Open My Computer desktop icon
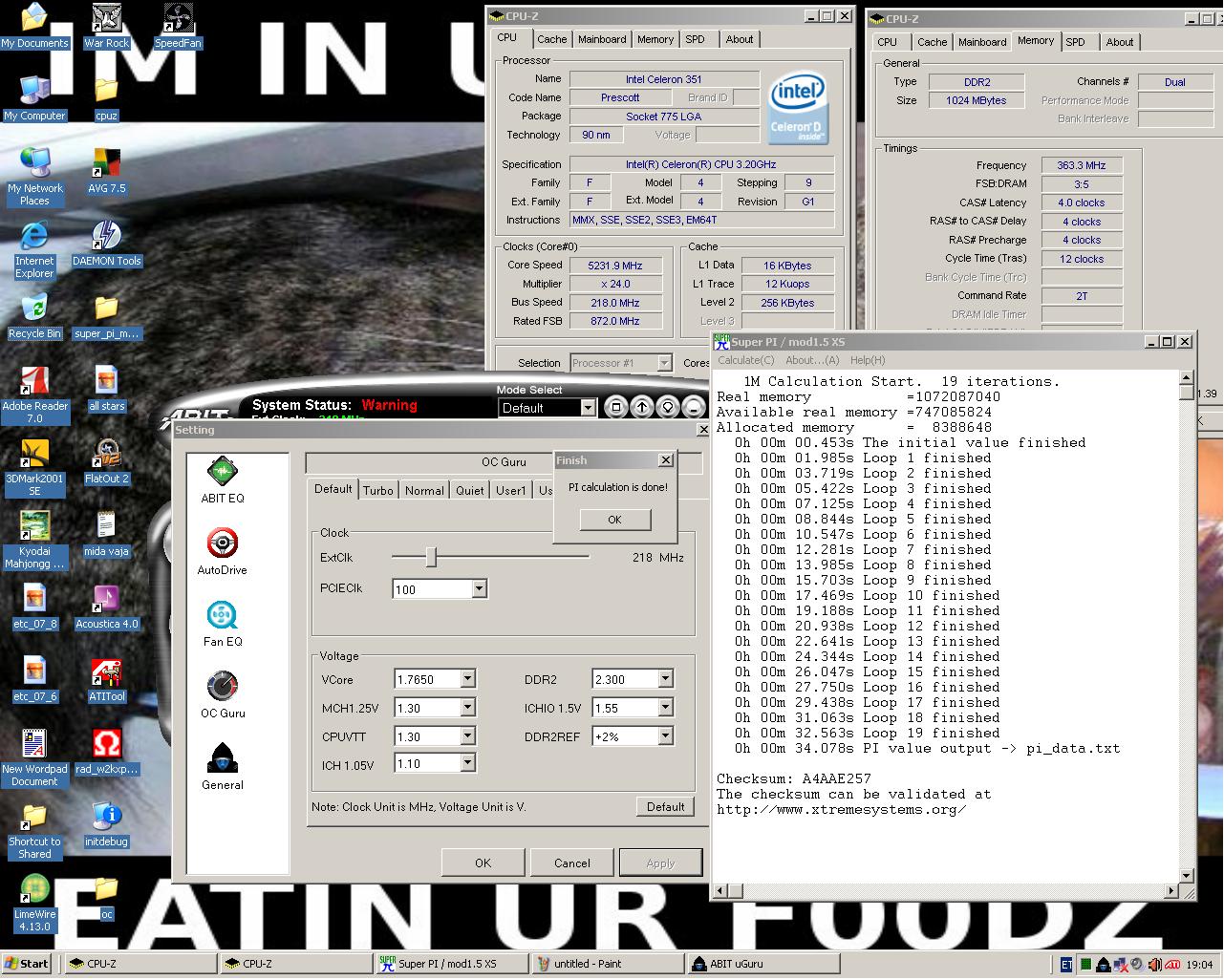Viewport: 1224px width, 980px height. click(x=34, y=99)
